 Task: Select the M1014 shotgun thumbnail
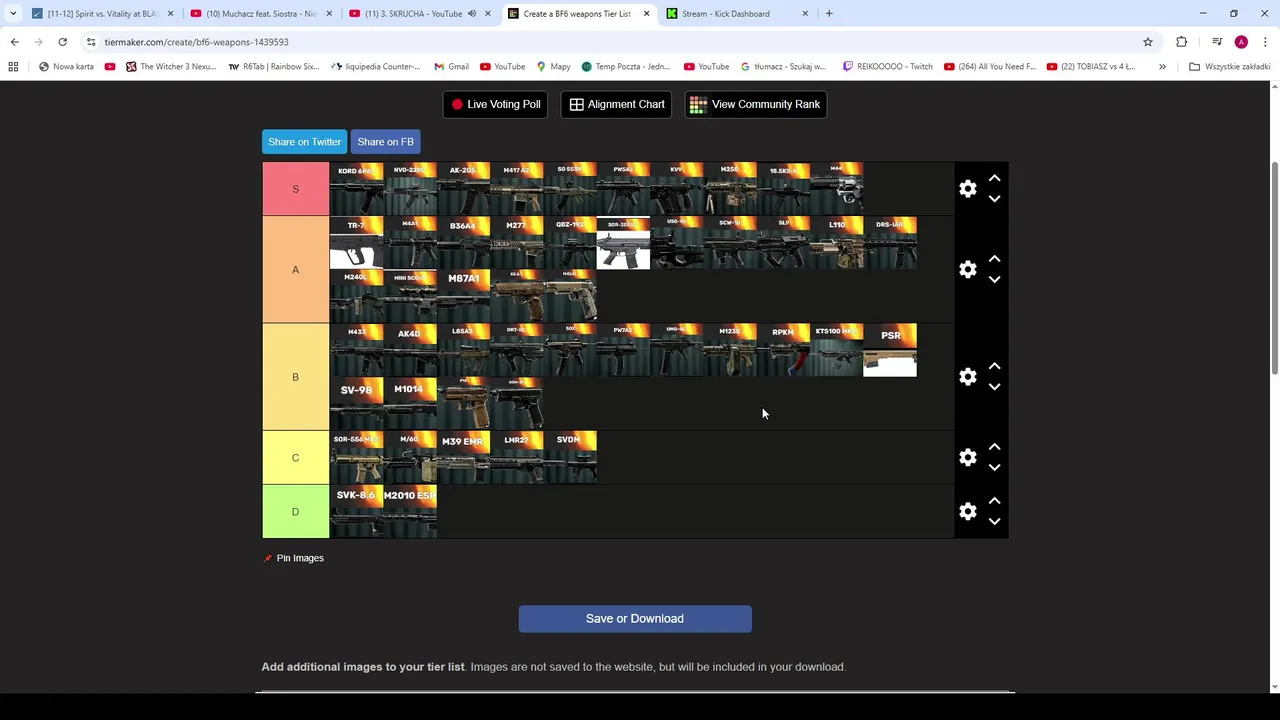410,404
